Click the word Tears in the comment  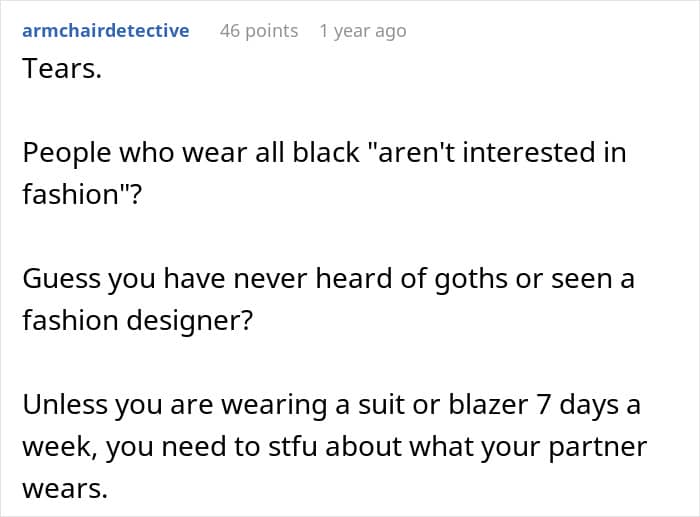tap(62, 69)
